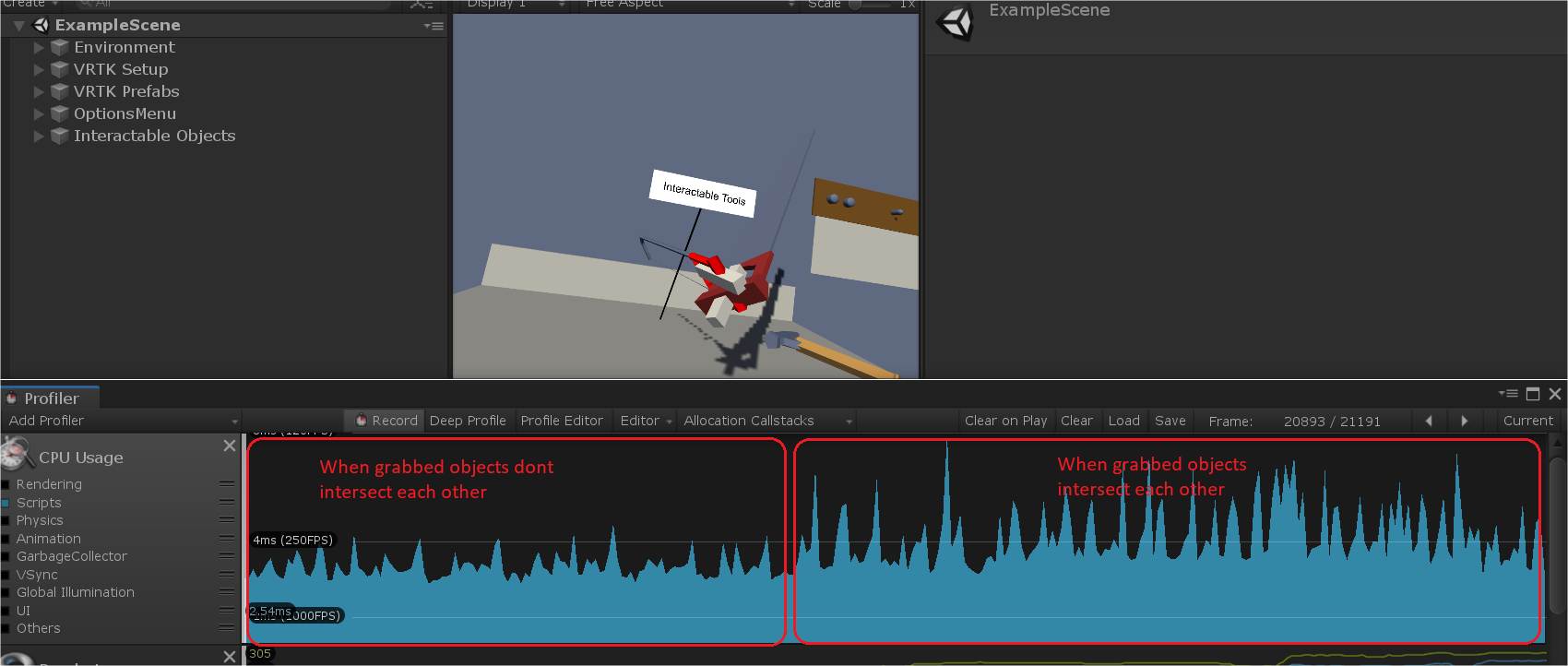Viewport: 1568px width, 666px height.
Task: Toggle the VSync category color box
Action: [6, 575]
